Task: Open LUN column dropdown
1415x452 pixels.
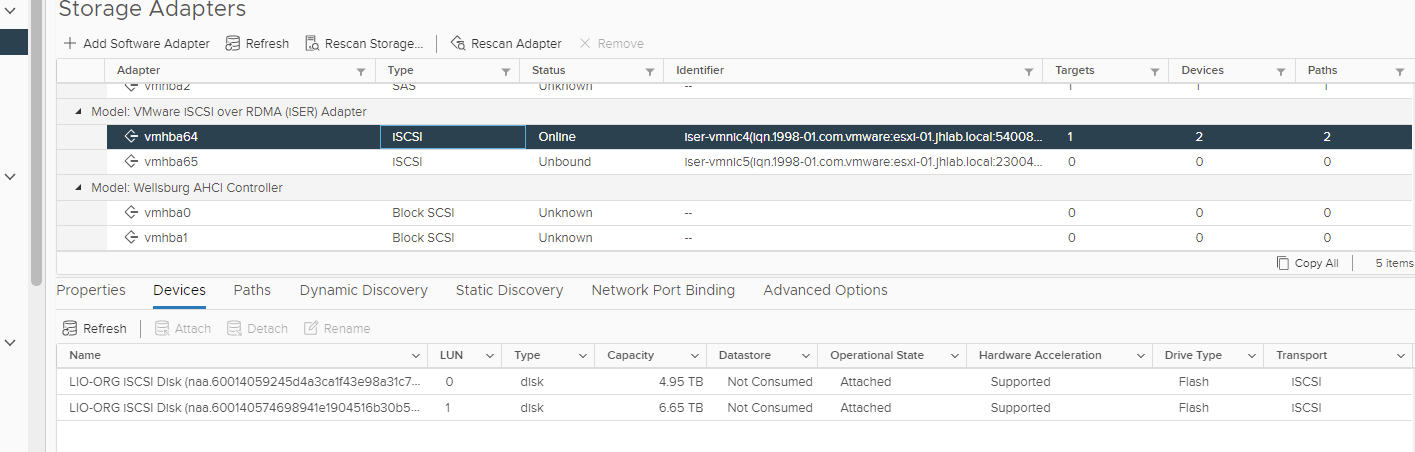Action: (489, 356)
